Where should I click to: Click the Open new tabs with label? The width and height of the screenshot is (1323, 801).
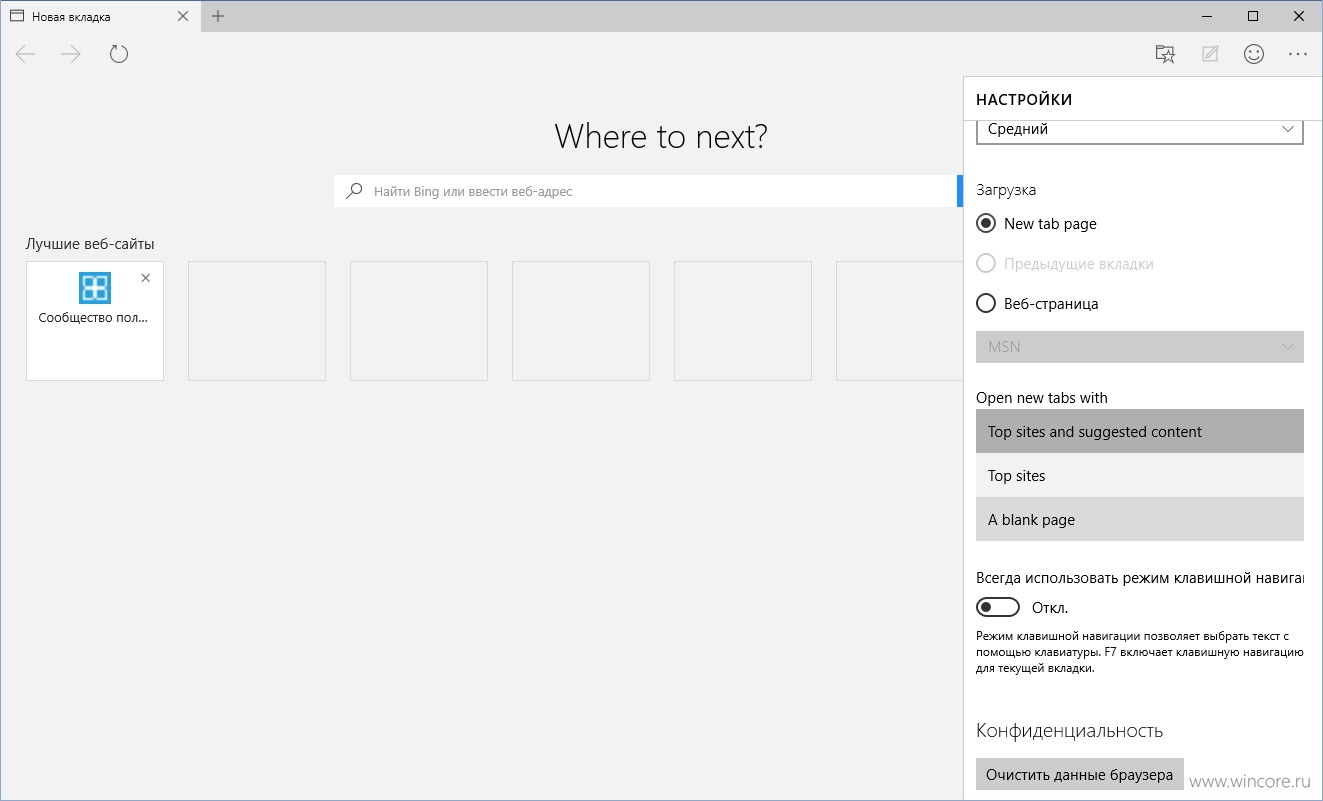(x=1042, y=398)
